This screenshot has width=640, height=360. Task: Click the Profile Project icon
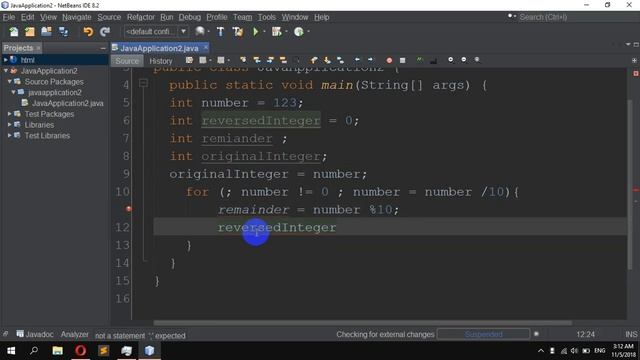coord(299,31)
